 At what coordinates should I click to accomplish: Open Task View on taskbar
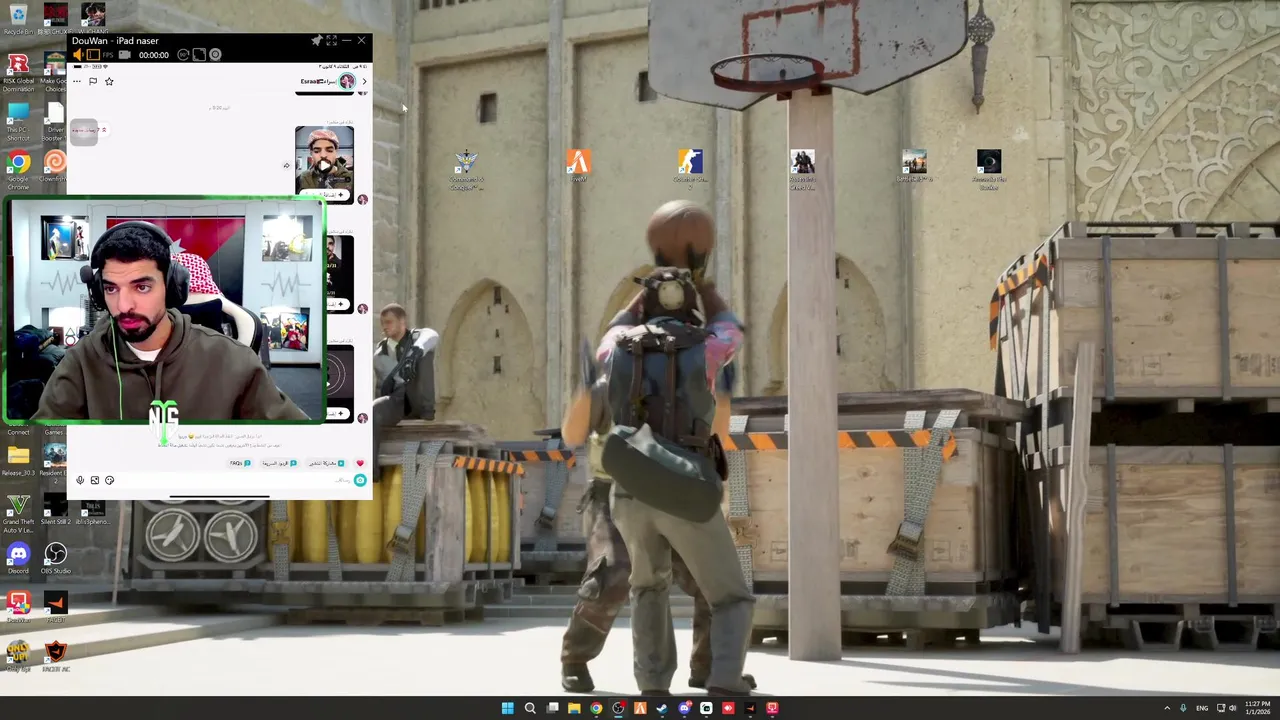[x=552, y=708]
